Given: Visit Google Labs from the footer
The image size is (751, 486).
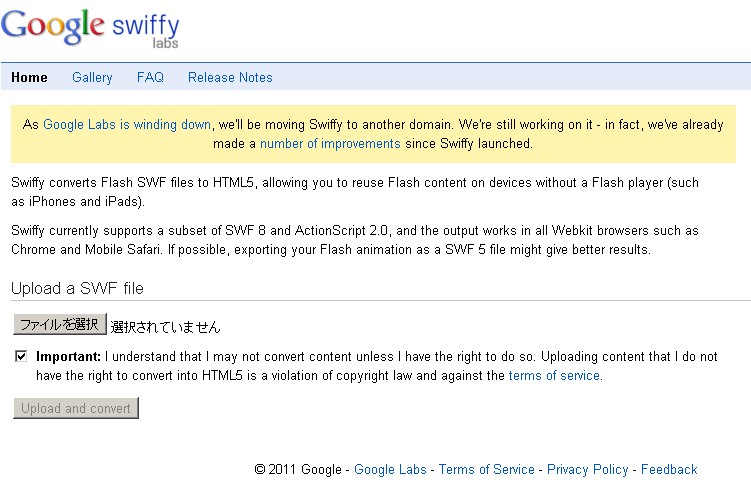Looking at the screenshot, I should point(390,469).
